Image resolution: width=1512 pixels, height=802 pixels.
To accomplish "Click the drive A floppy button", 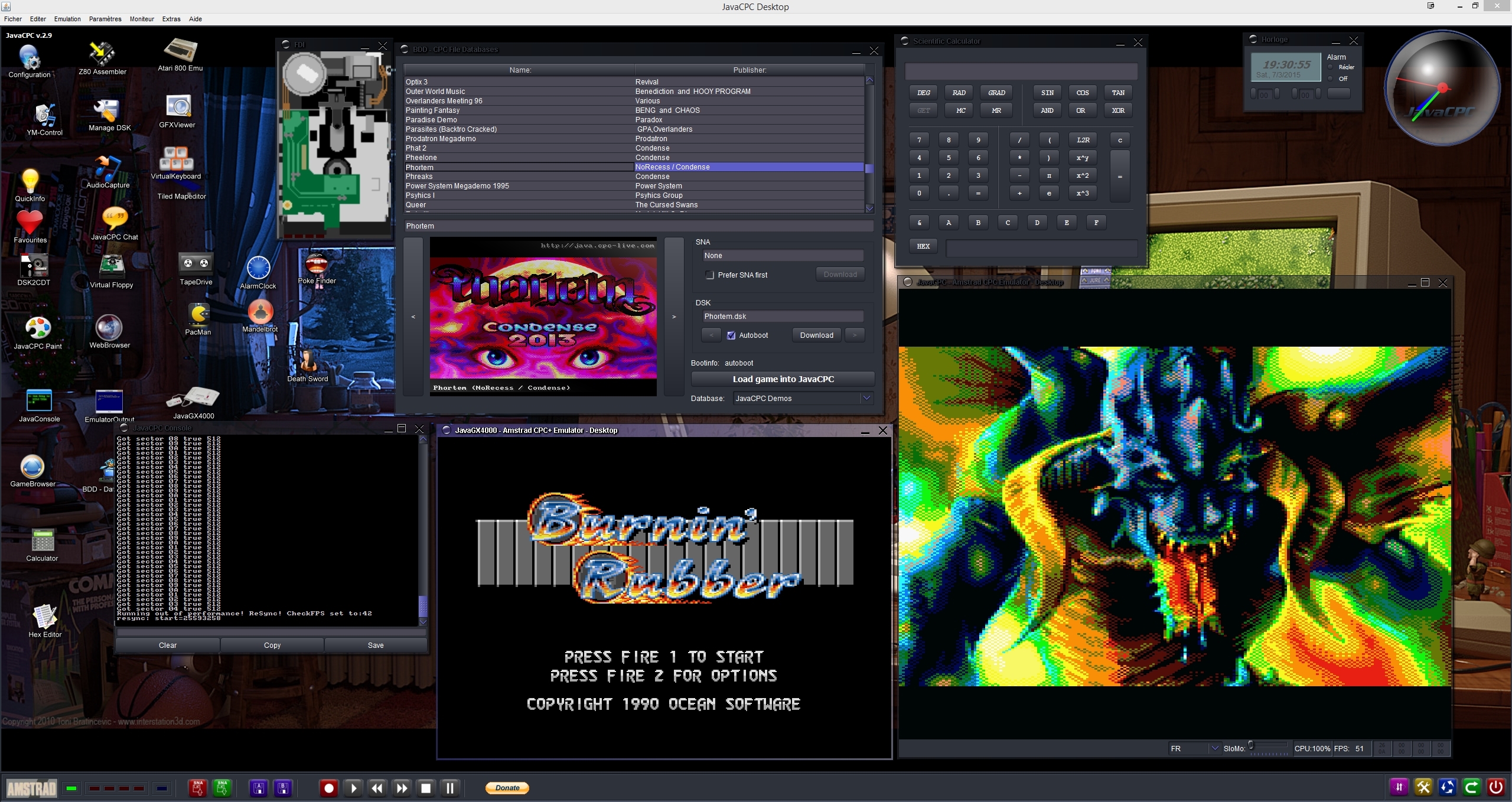I will click(259, 788).
